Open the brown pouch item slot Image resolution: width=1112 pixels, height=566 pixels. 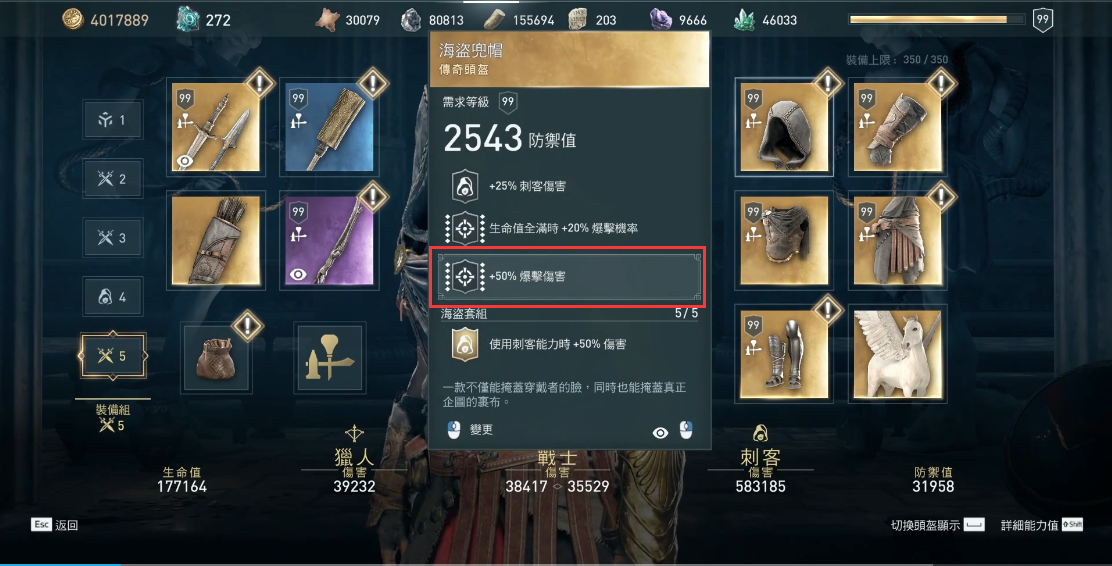(216, 357)
